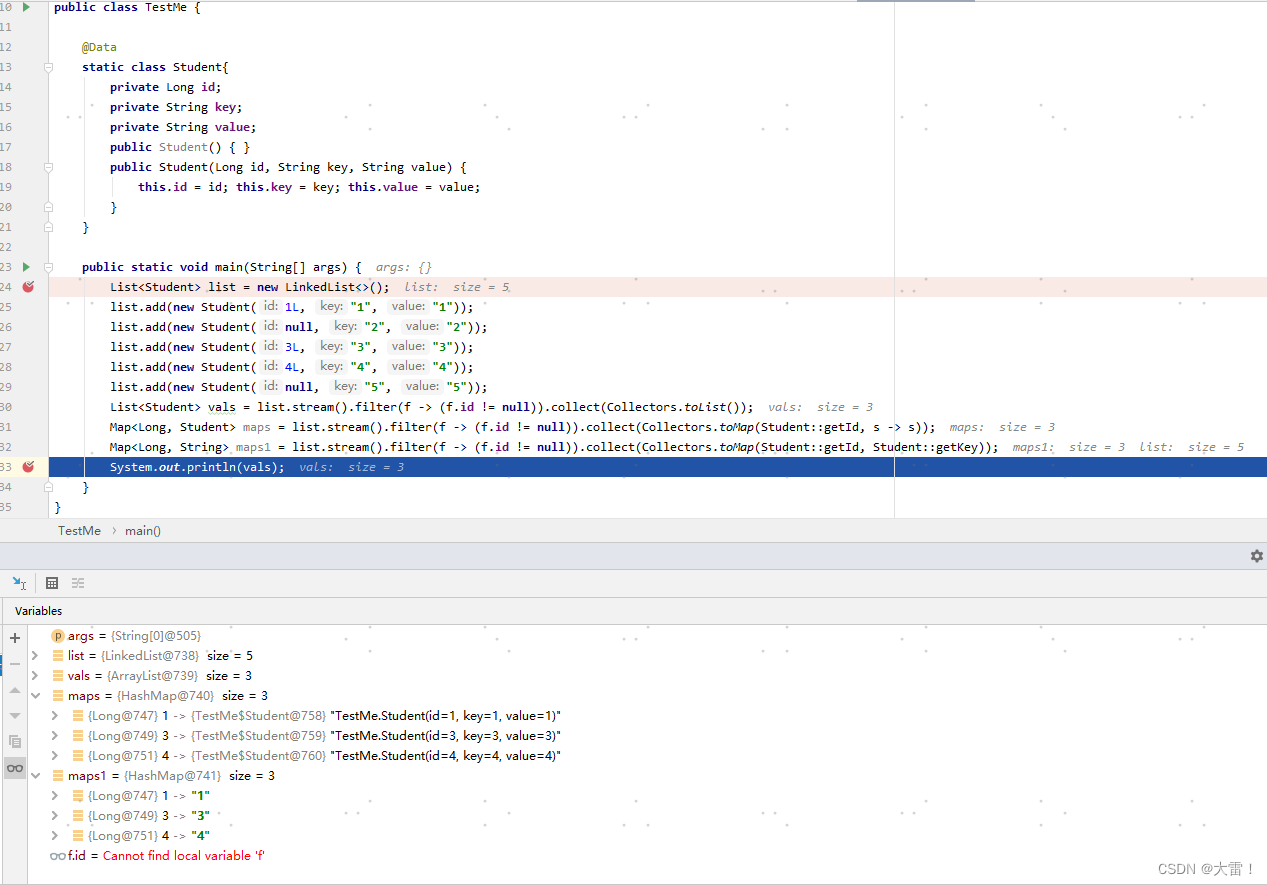Open main() in the breadcrumb bar
Viewport: 1267px width, 885px height.
(x=142, y=530)
